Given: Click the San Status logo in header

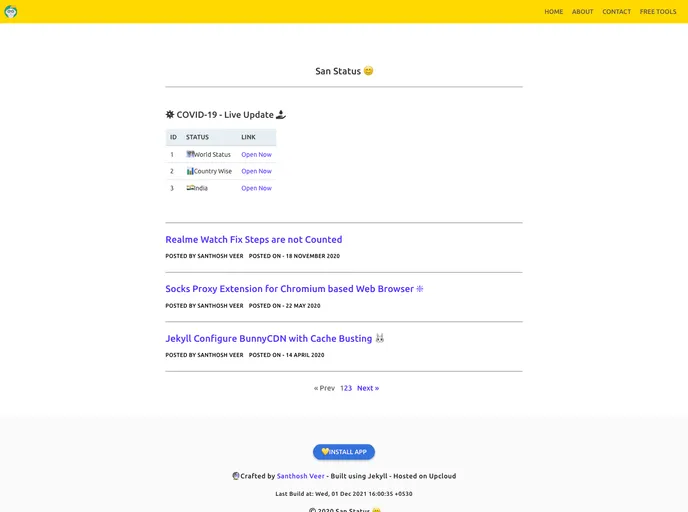Looking at the screenshot, I should click(x=11, y=12).
